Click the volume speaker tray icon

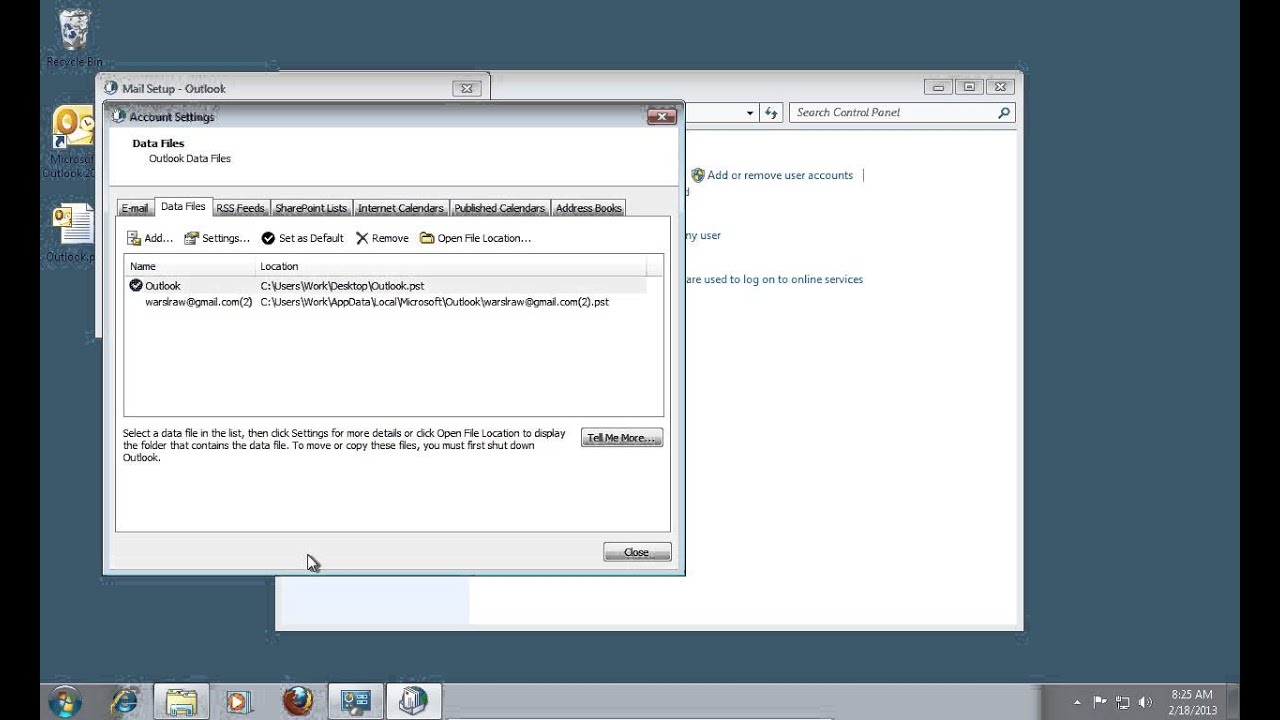(1145, 702)
